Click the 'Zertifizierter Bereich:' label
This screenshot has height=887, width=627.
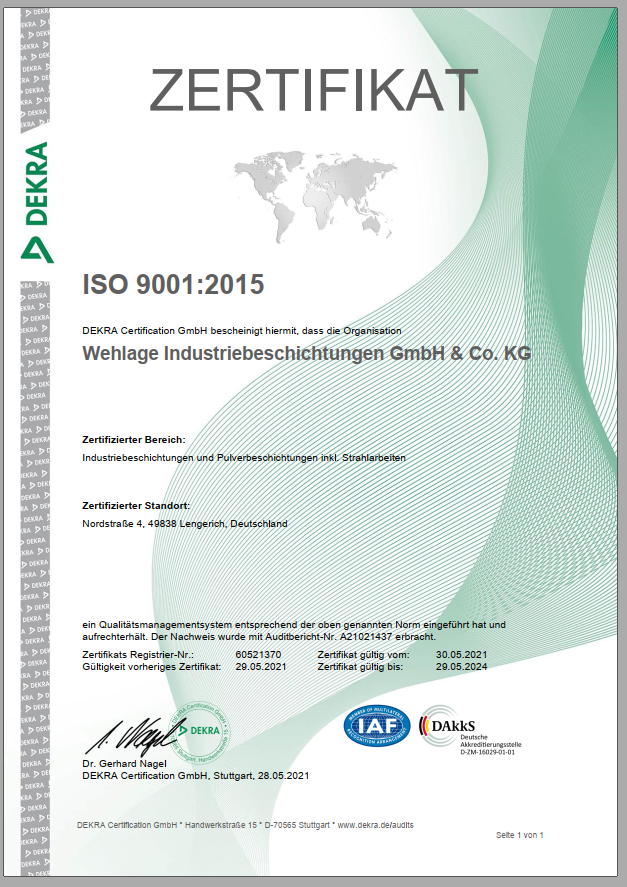[134, 440]
